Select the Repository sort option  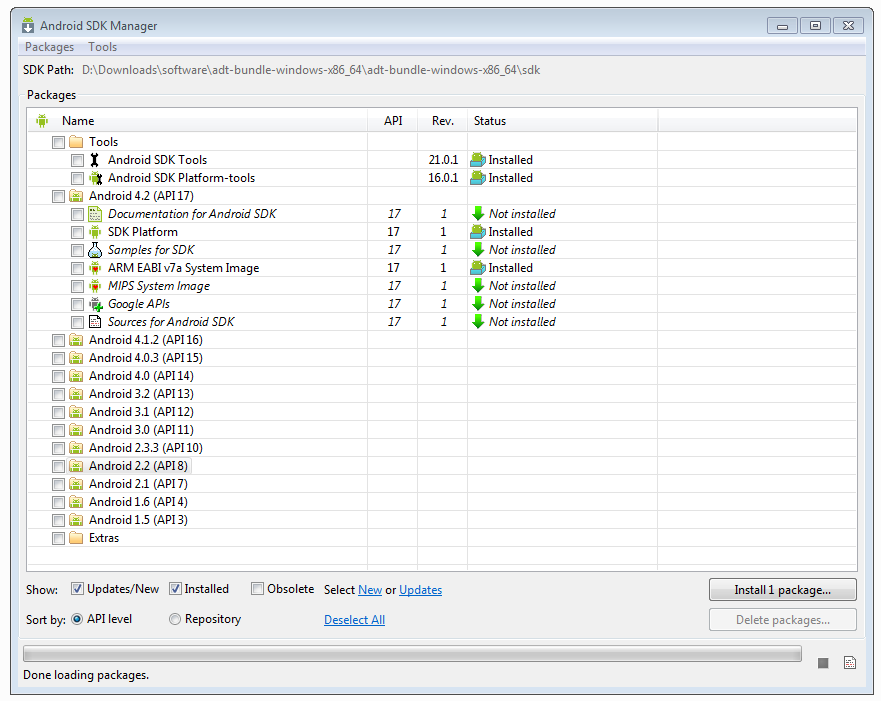click(175, 619)
